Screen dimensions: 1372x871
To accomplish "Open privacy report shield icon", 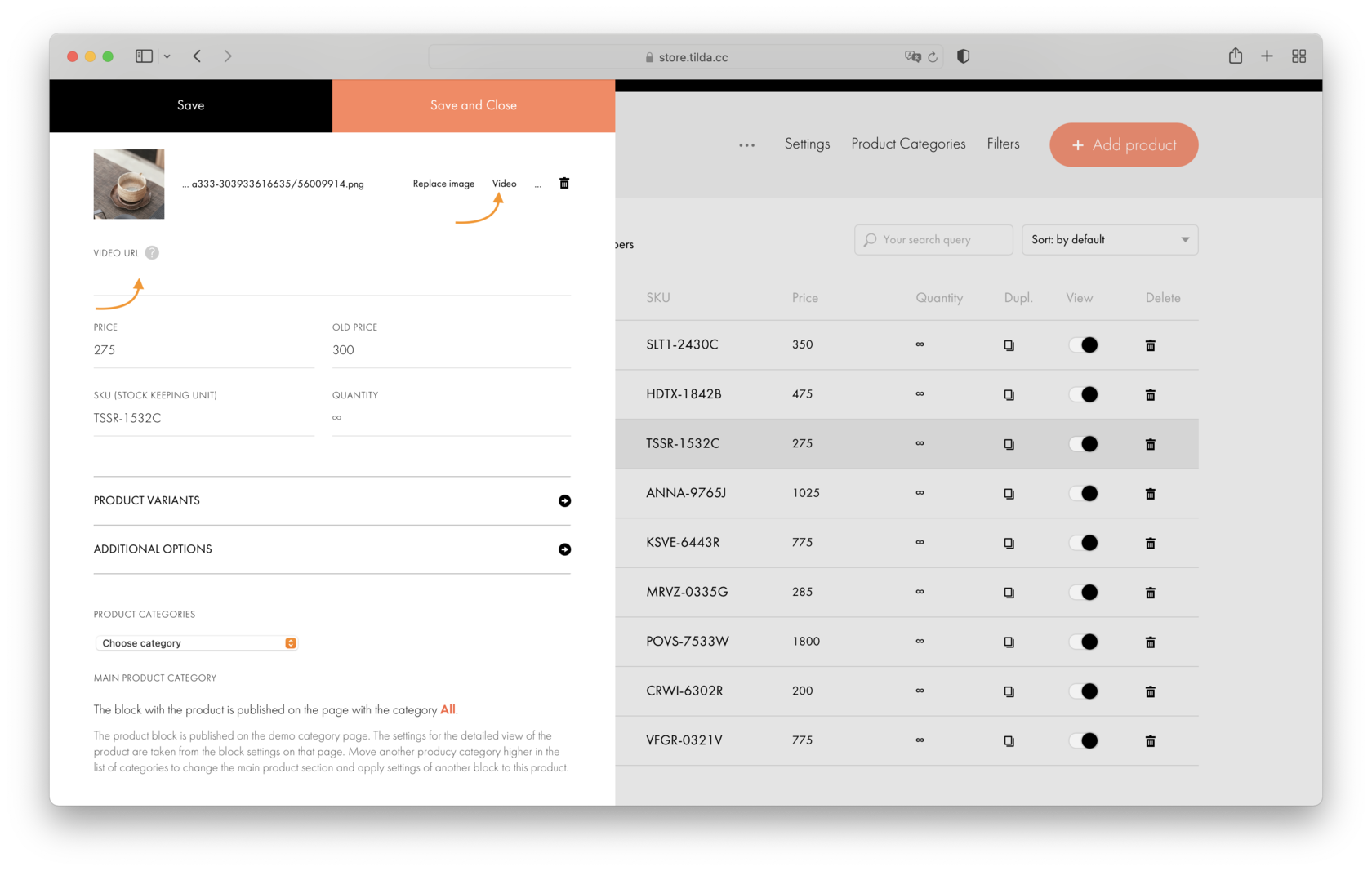I will coord(964,56).
